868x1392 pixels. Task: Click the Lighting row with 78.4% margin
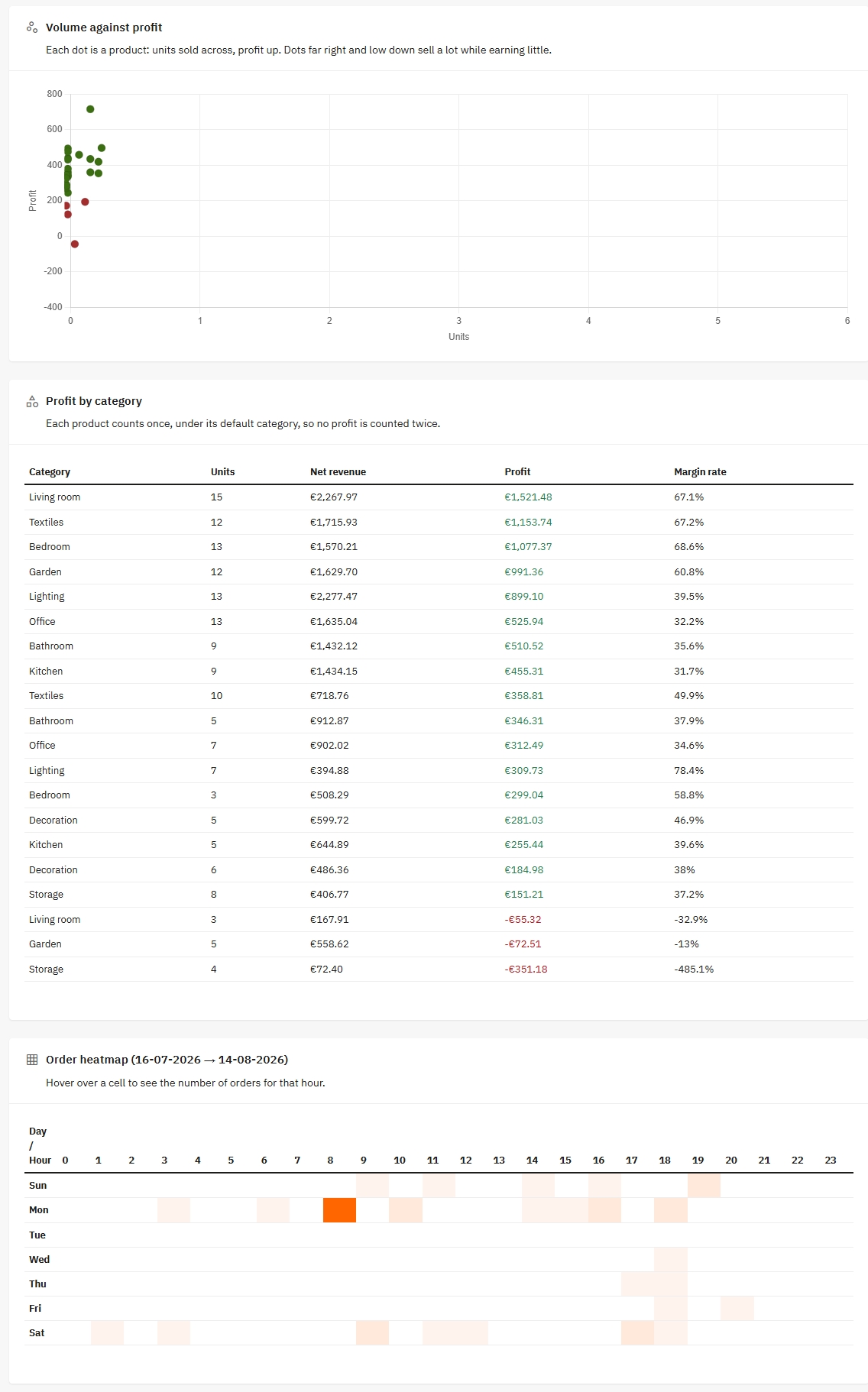tap(439, 771)
